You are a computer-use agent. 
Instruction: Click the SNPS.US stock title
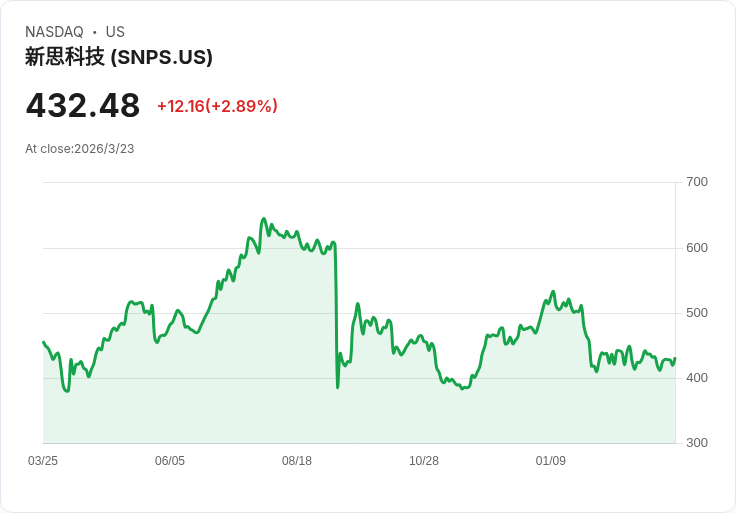(x=119, y=57)
